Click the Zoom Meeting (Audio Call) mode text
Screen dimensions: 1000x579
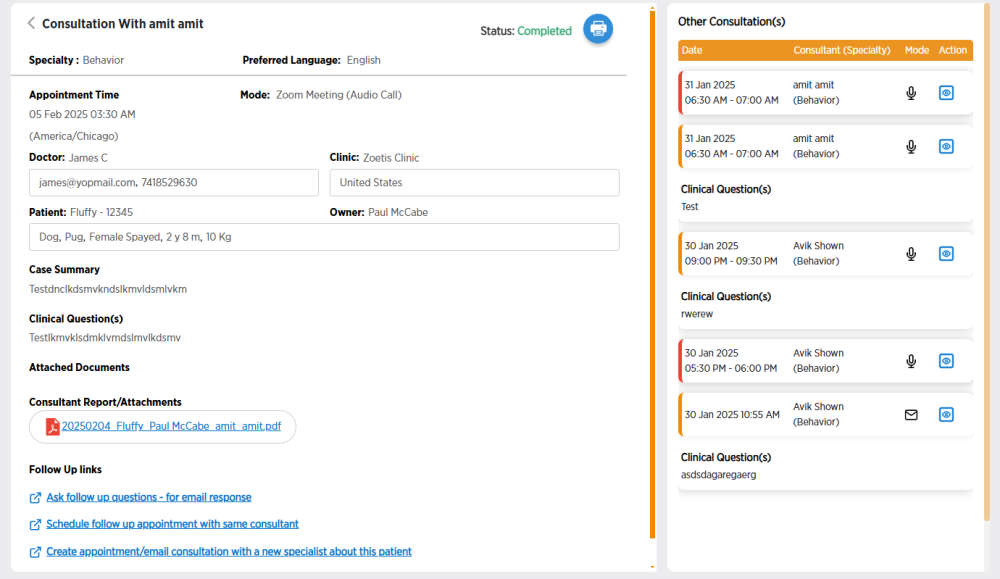click(339, 94)
